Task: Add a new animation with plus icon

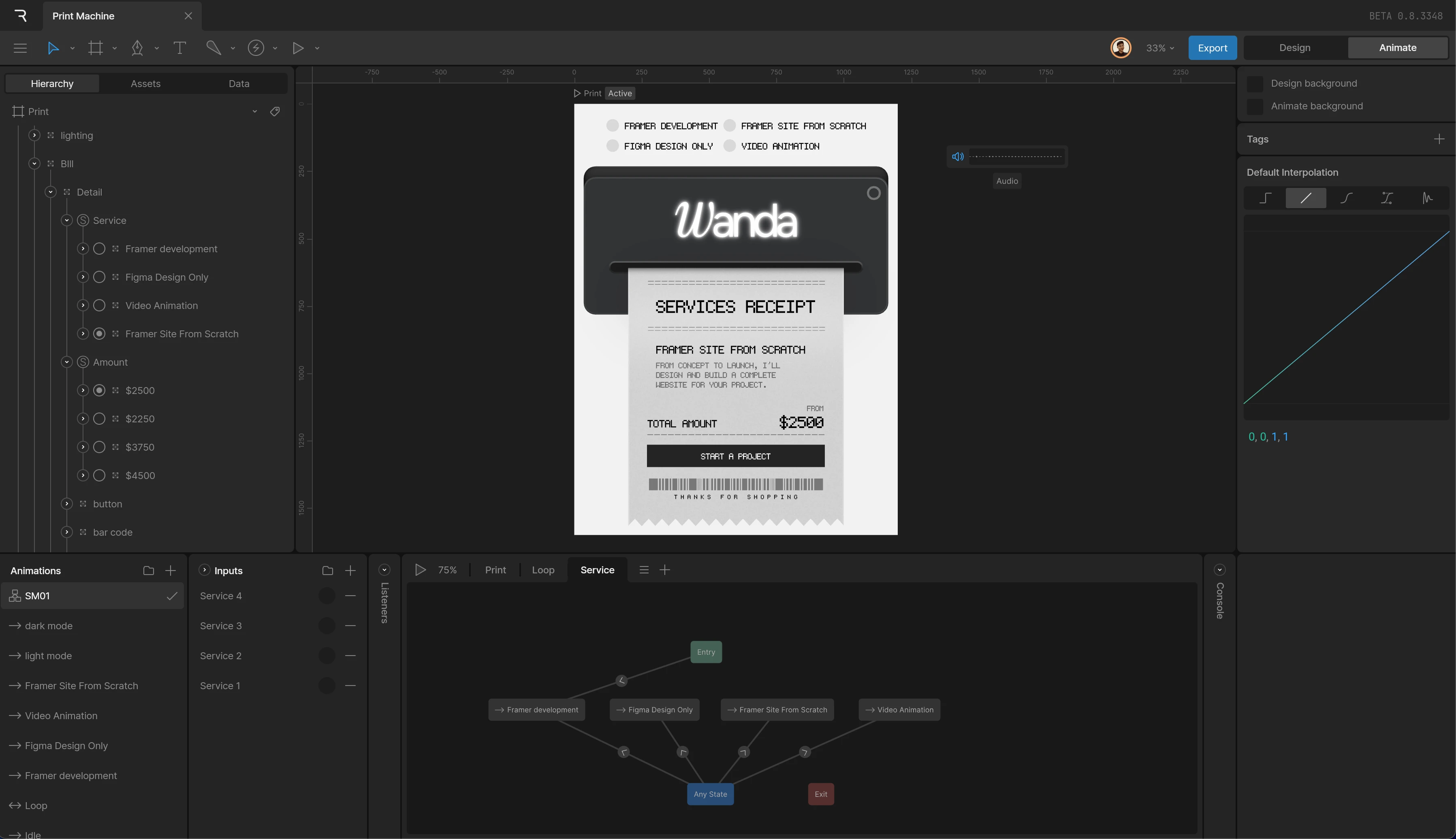Action: point(170,571)
